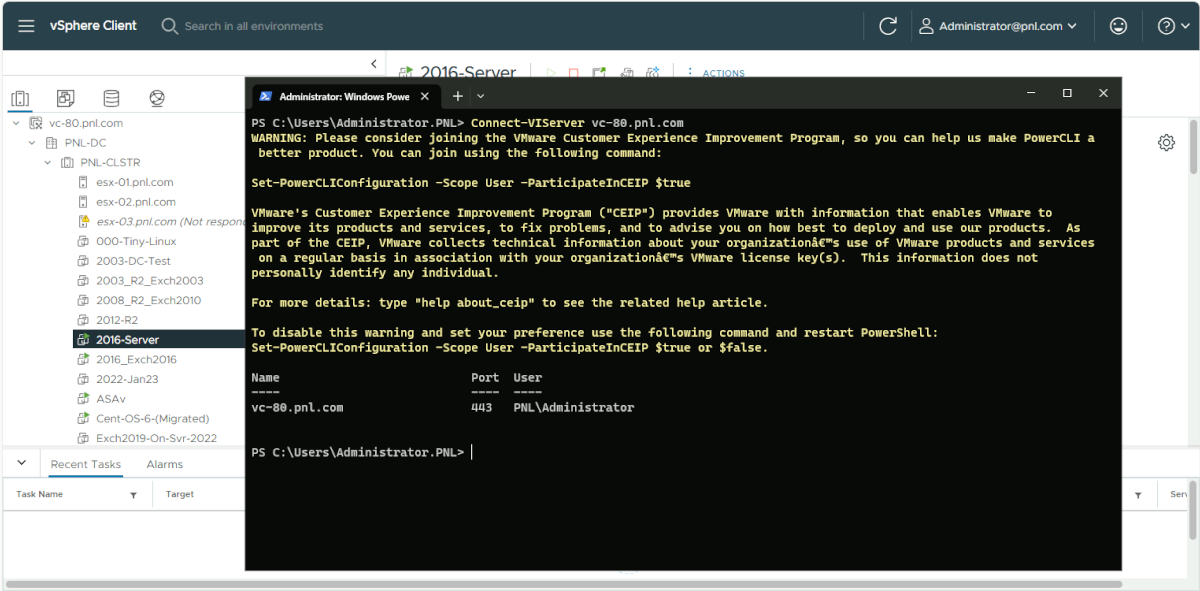The image size is (1200, 591).
Task: Select the 2003_R2_Exch2003 VM
Action: click(150, 280)
